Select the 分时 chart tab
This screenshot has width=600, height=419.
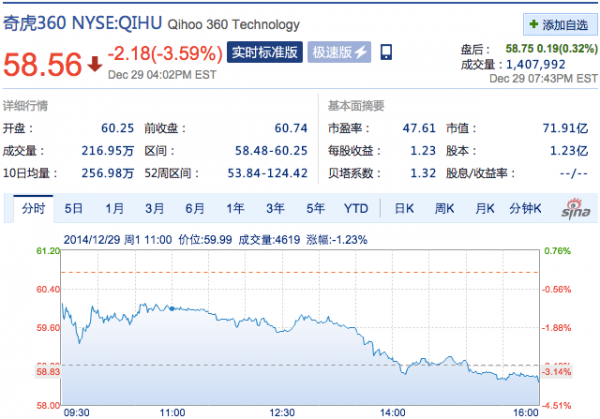tap(33, 209)
